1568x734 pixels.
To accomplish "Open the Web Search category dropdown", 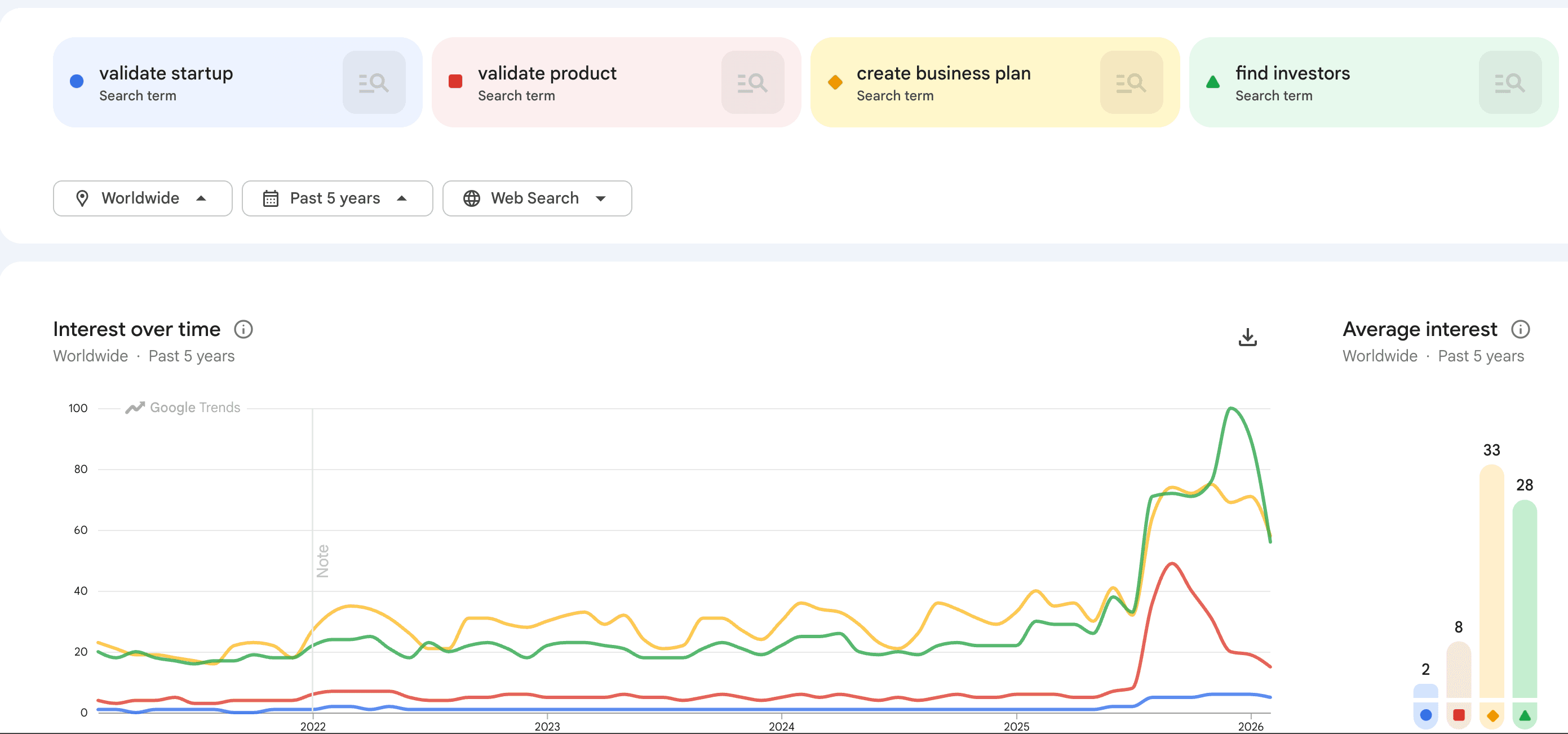I will 536,198.
